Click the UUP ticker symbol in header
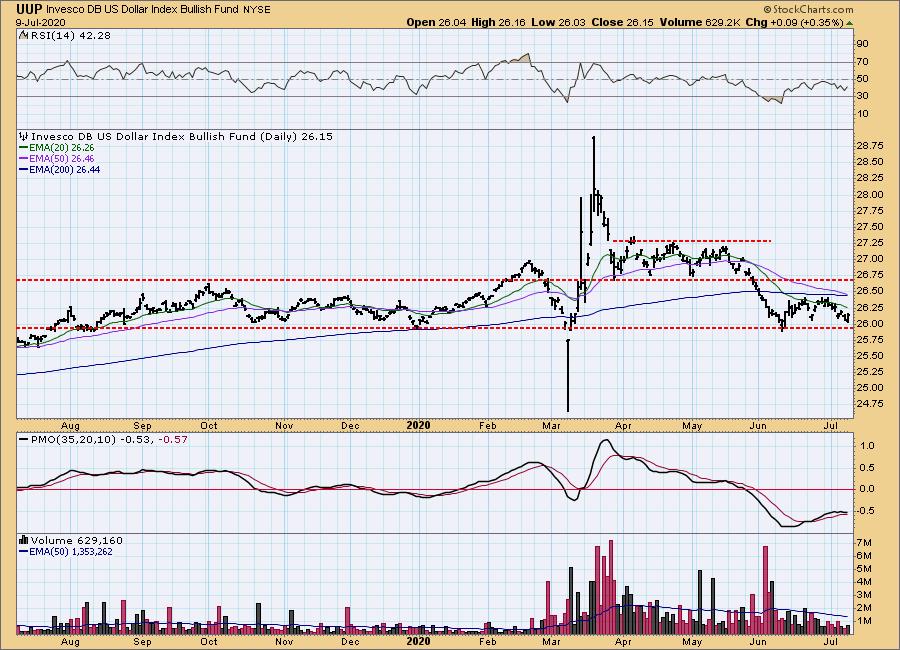Screen dimensions: 900x650 point(29,9)
